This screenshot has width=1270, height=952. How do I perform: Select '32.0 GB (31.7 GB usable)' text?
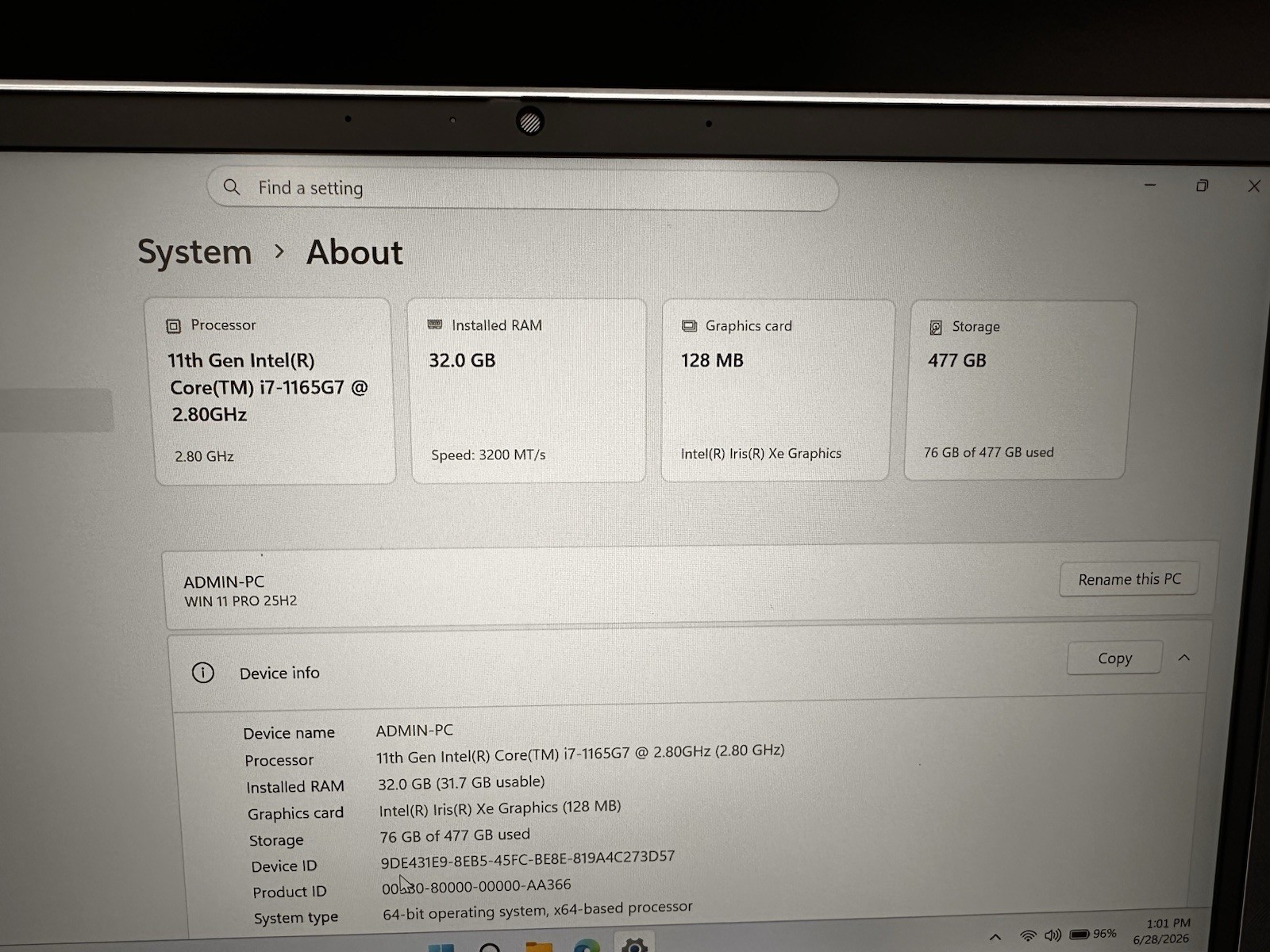[x=461, y=782]
